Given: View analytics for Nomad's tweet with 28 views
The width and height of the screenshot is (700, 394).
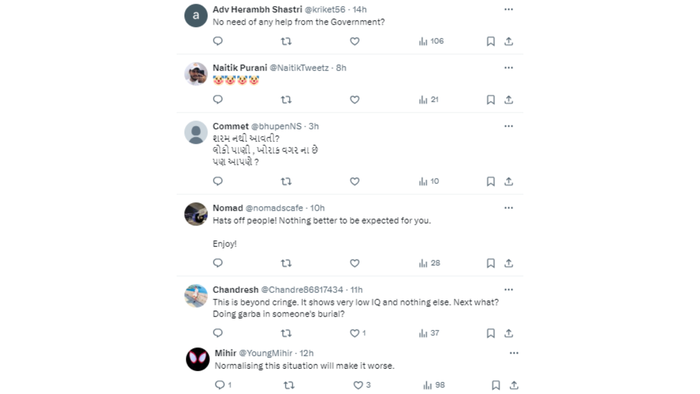Looking at the screenshot, I should 429,263.
